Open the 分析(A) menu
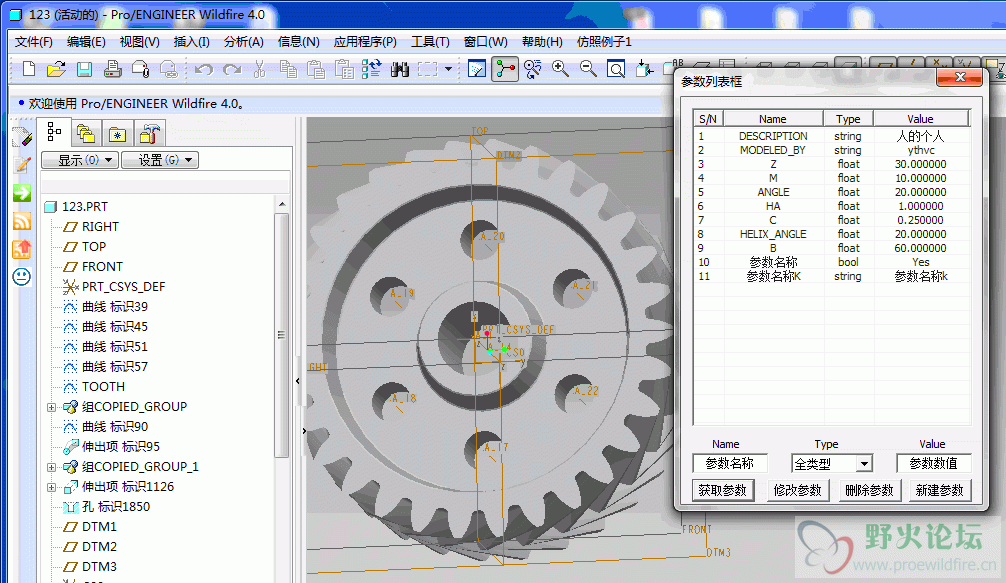This screenshot has width=1006, height=583. coord(244,42)
